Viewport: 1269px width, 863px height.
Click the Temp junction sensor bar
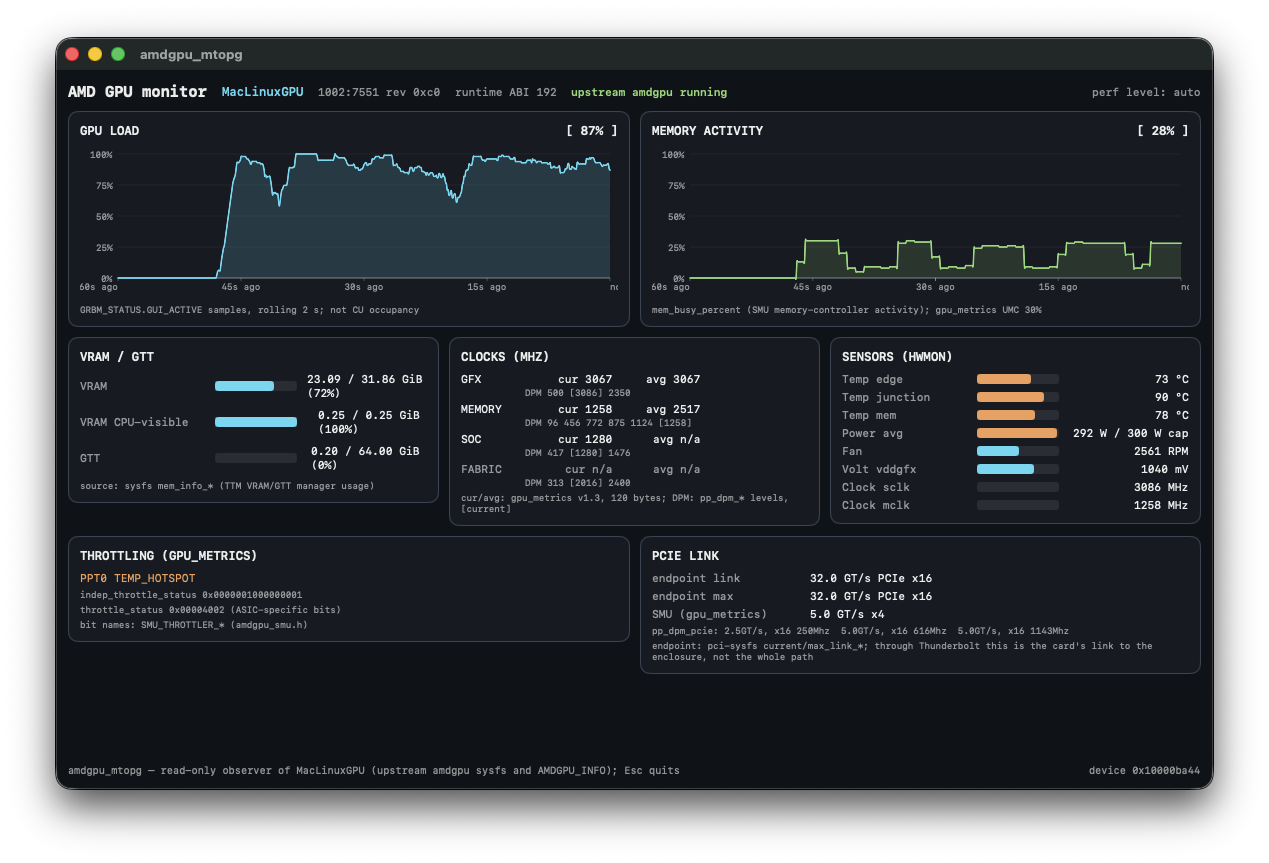(1018, 397)
